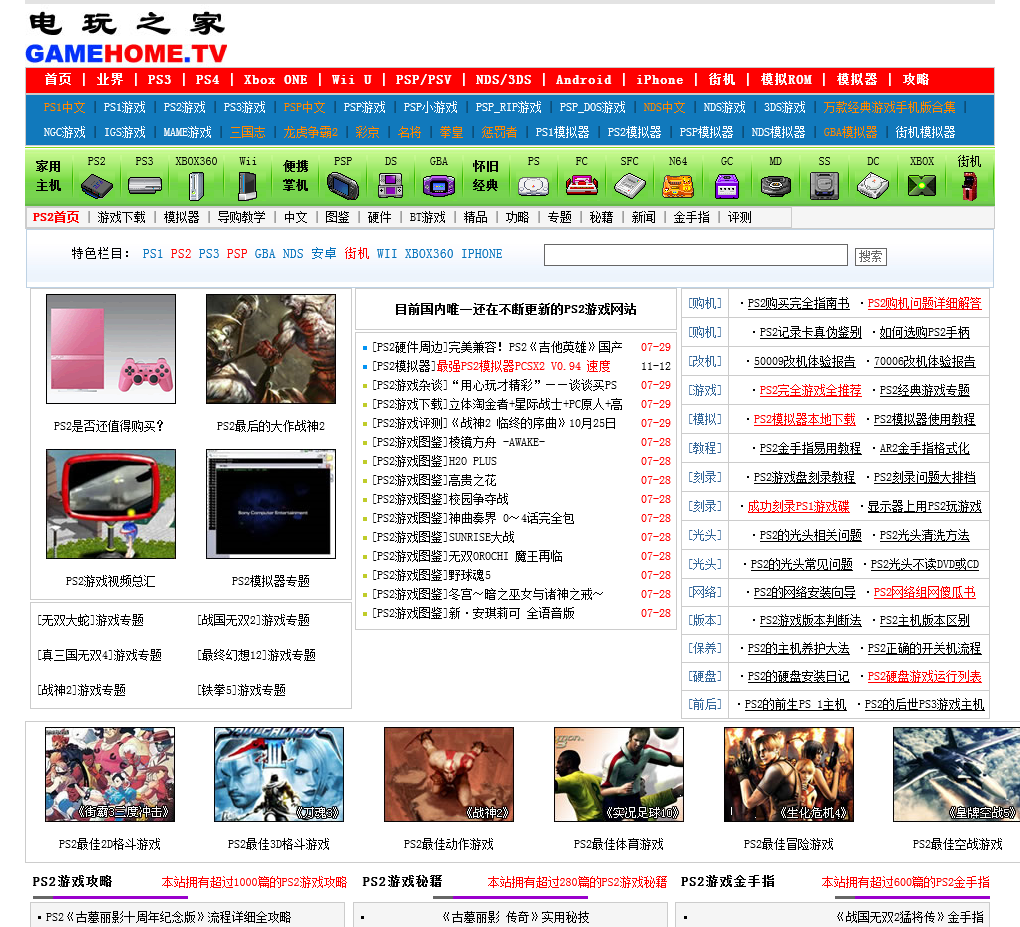This screenshot has height=927, width=1020.
Task: Open PS2购买完全指南书 link
Action: tap(798, 304)
